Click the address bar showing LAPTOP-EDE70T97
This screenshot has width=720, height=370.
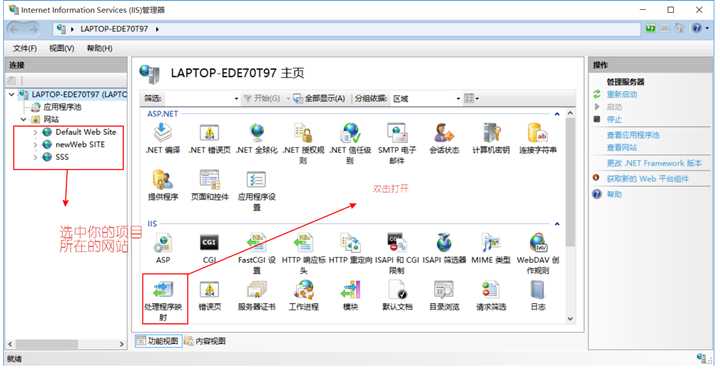tap(347, 29)
